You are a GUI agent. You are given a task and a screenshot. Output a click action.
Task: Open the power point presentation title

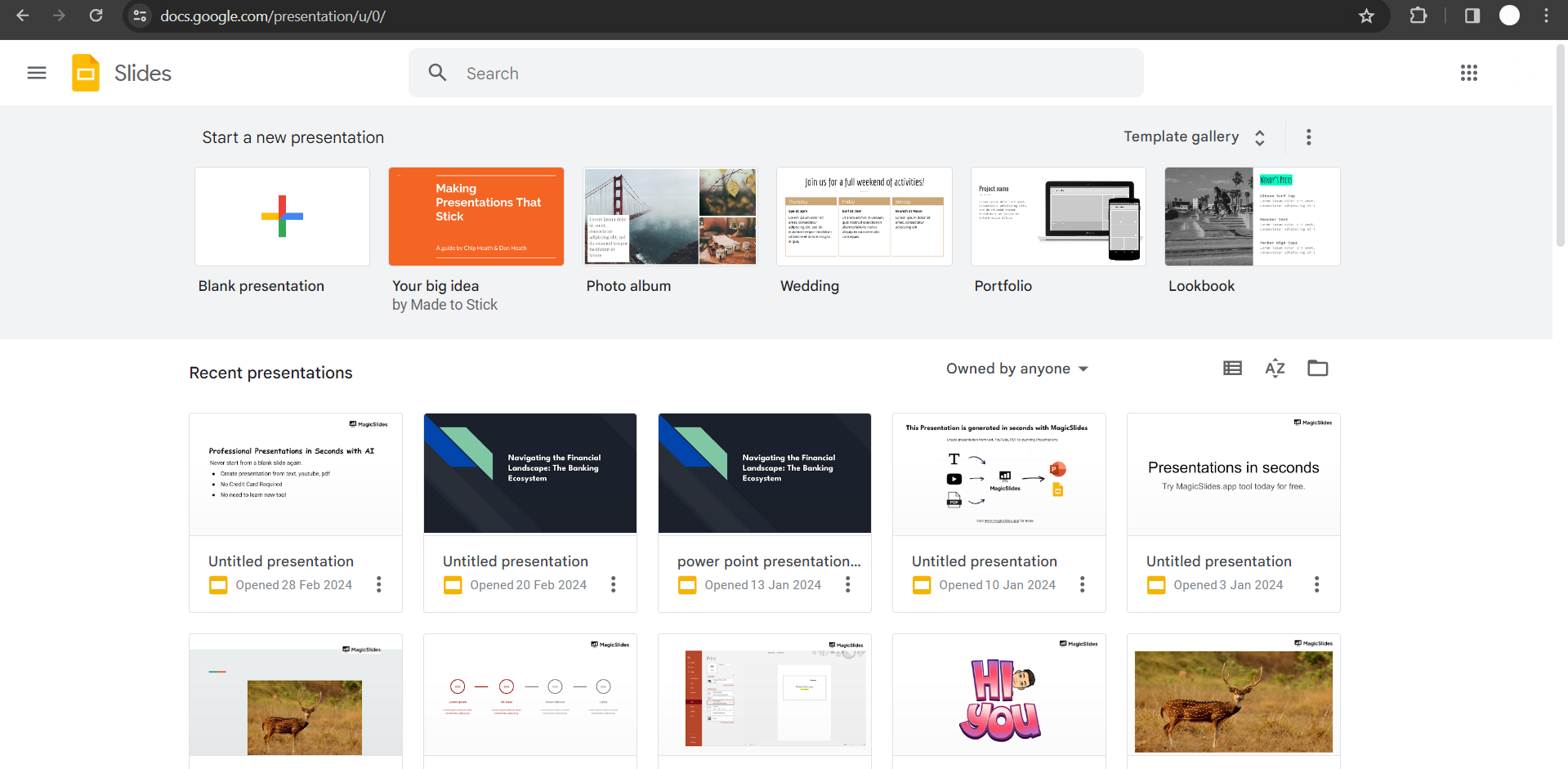[x=769, y=561]
